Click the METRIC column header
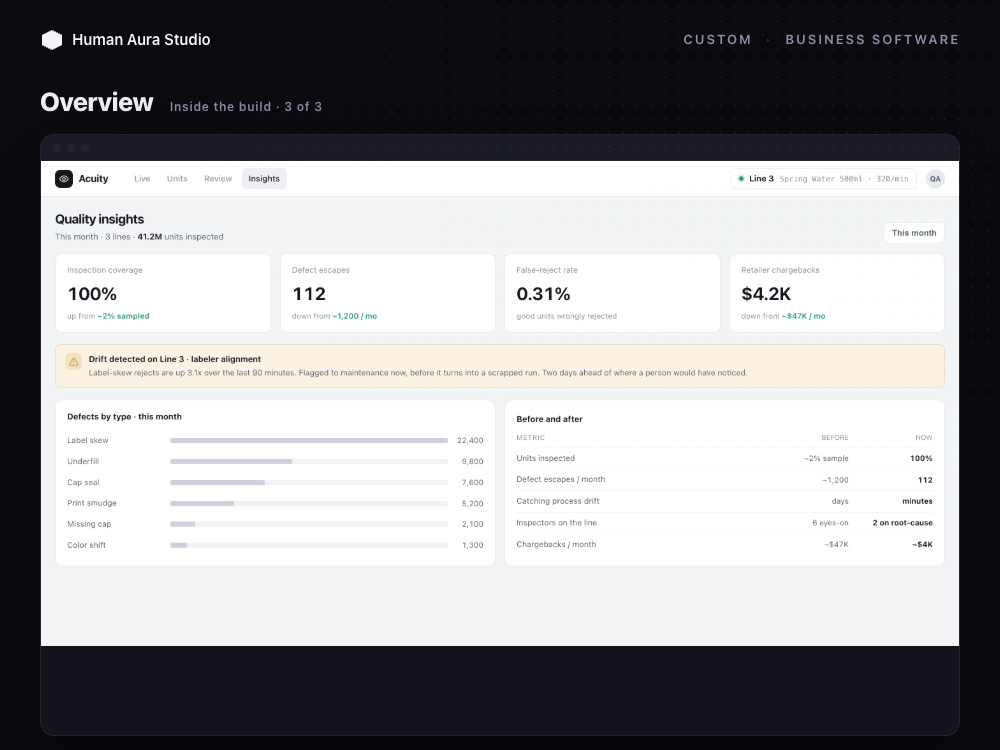Image resolution: width=1000 pixels, height=750 pixels. pyautogui.click(x=531, y=438)
